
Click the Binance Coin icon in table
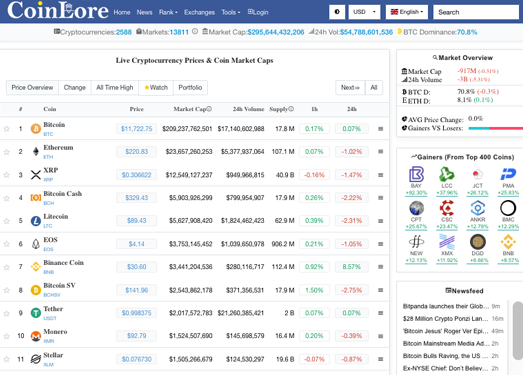36,267
